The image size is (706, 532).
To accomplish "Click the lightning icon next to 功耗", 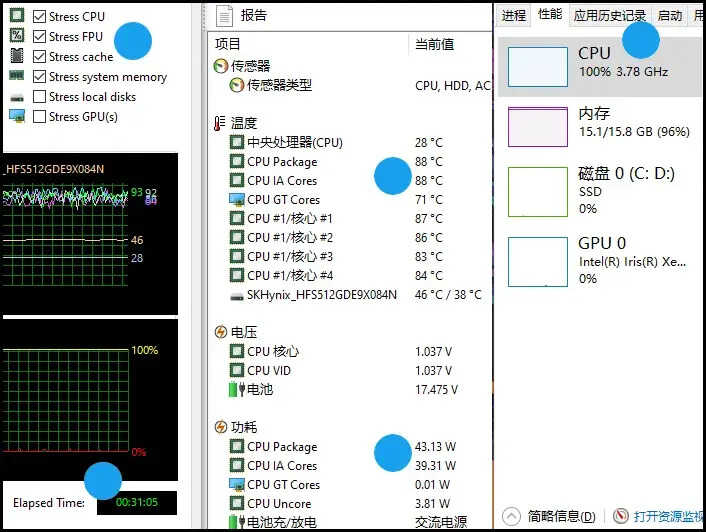I will point(221,427).
